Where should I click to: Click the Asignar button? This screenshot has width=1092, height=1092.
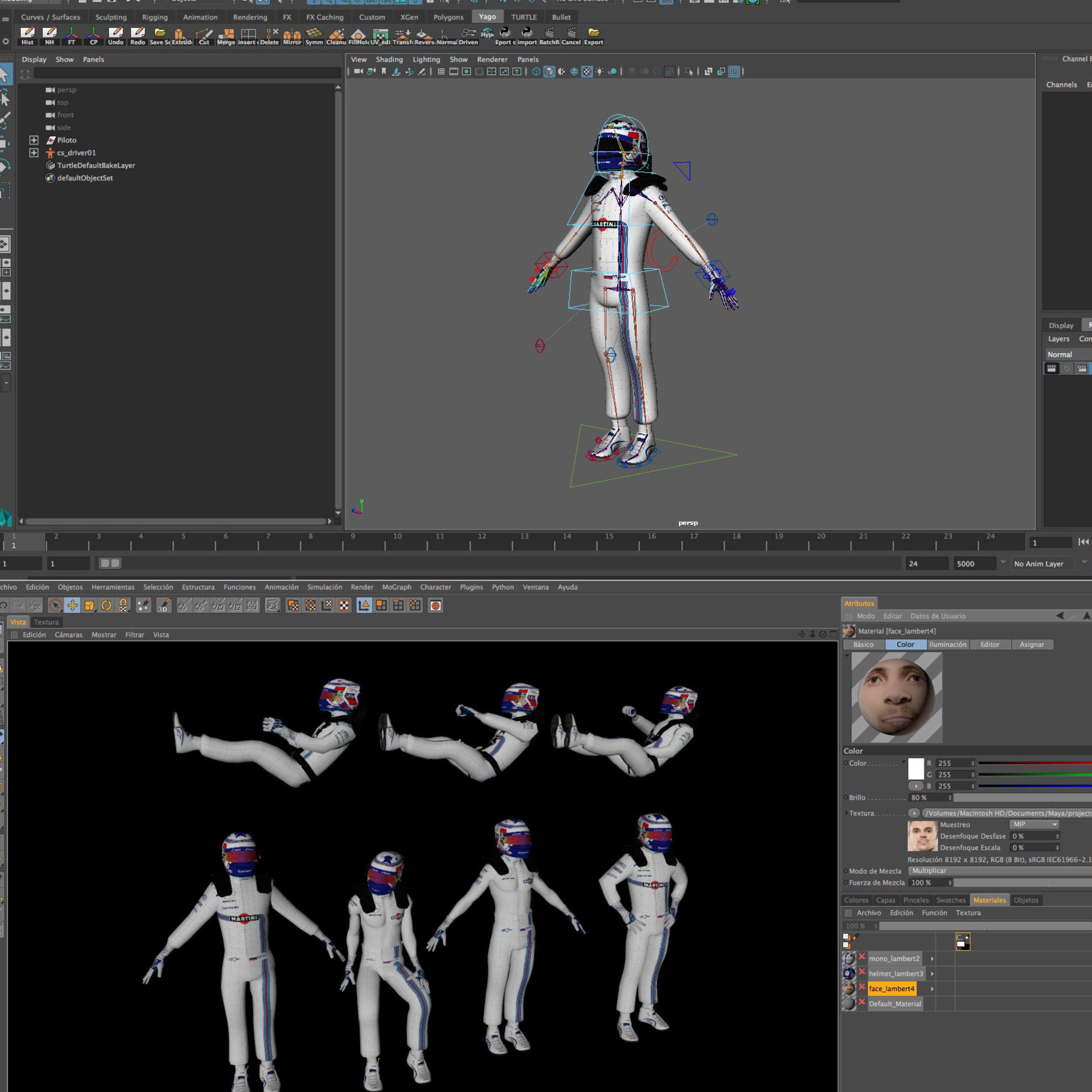pyautogui.click(x=1032, y=644)
